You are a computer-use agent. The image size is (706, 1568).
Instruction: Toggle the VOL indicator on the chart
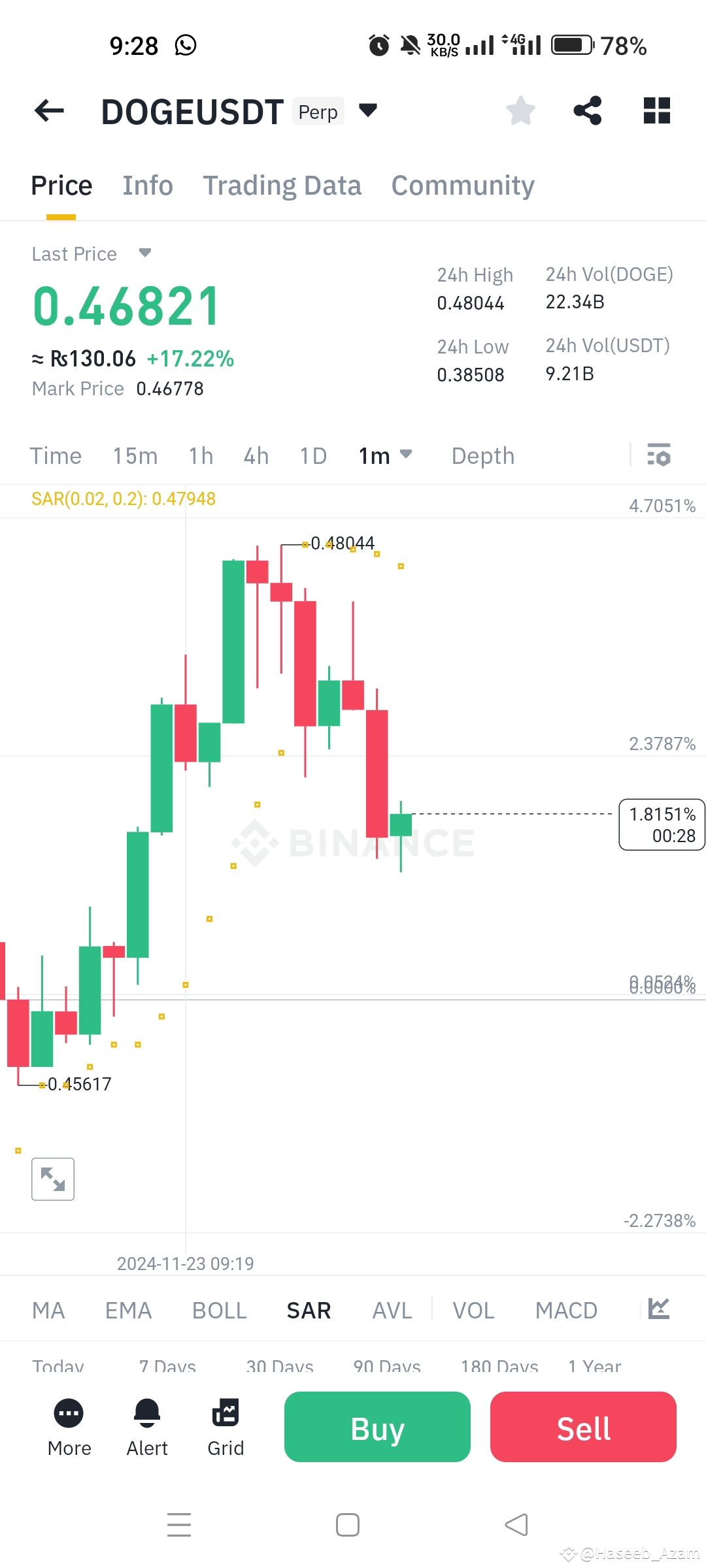473,1310
